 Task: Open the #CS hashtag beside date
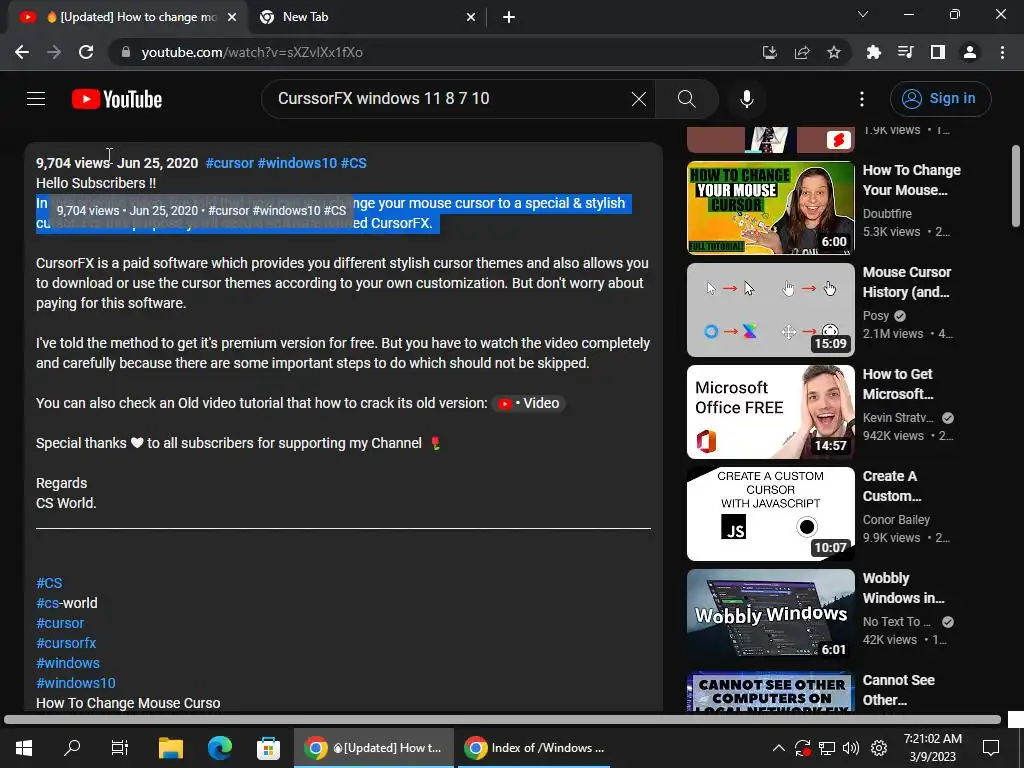(353, 163)
